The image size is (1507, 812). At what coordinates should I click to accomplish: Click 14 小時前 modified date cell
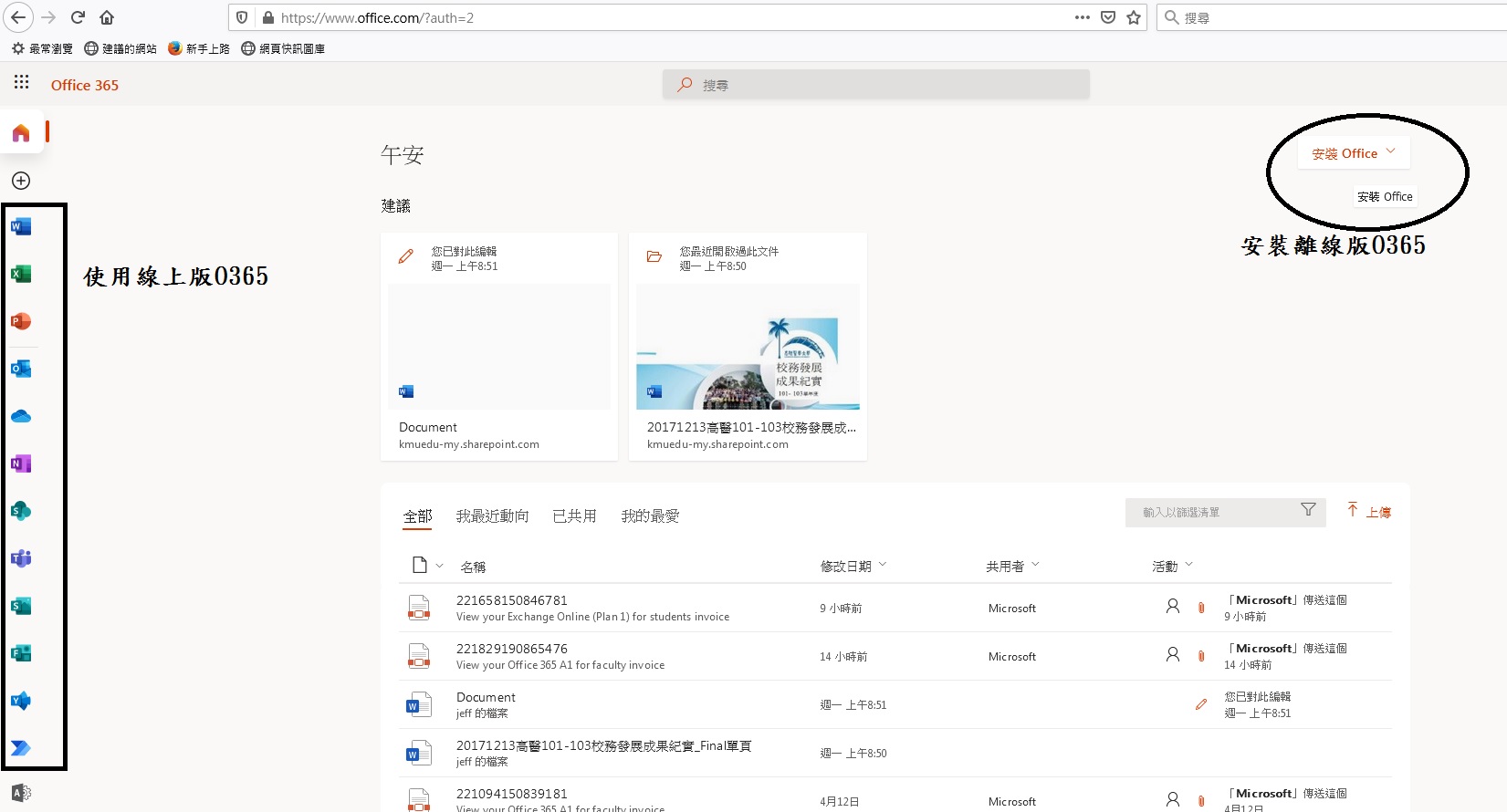pos(843,657)
